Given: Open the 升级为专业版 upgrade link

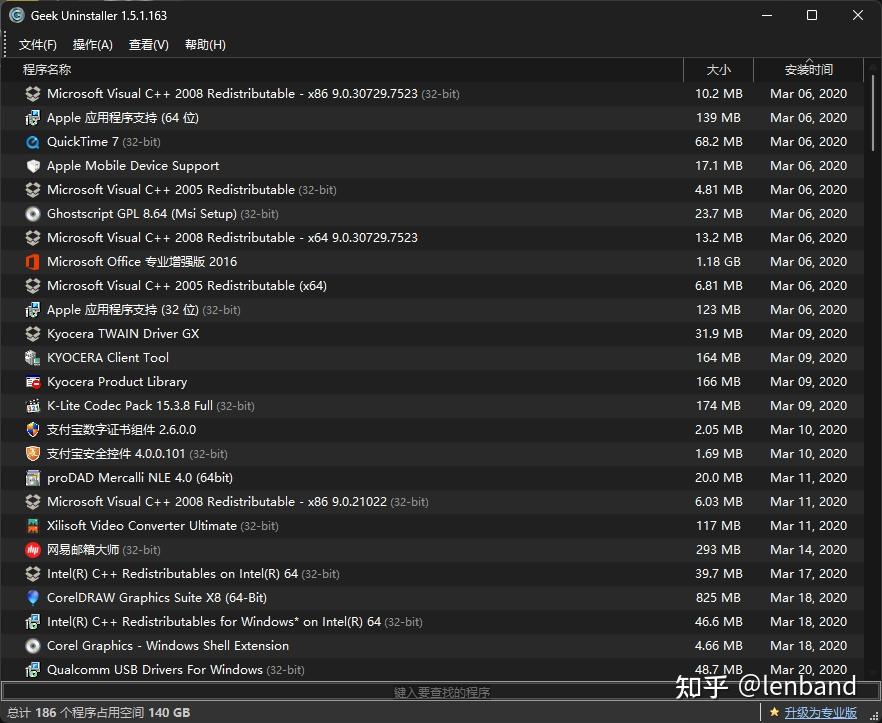Looking at the screenshot, I should (820, 713).
